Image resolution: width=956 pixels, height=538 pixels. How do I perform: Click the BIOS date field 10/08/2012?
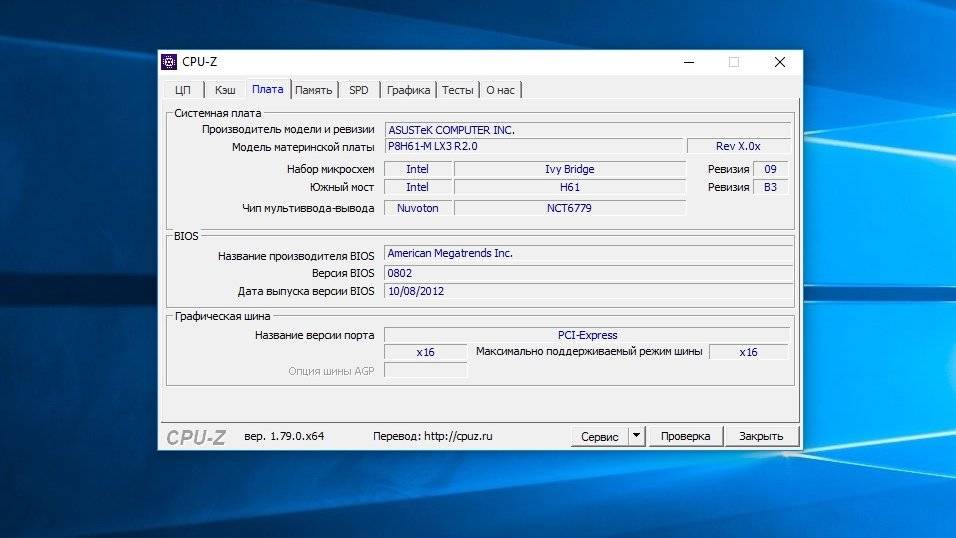tap(588, 291)
